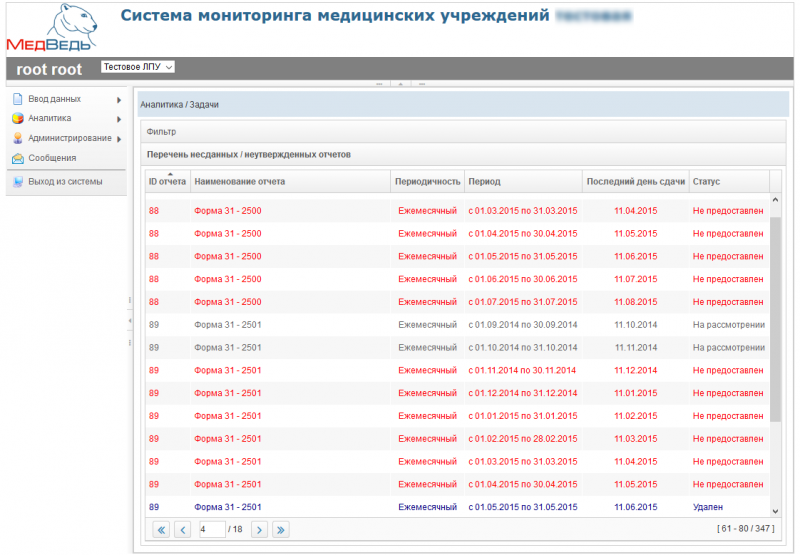Click the vertical scrollbar thumb

[775, 319]
